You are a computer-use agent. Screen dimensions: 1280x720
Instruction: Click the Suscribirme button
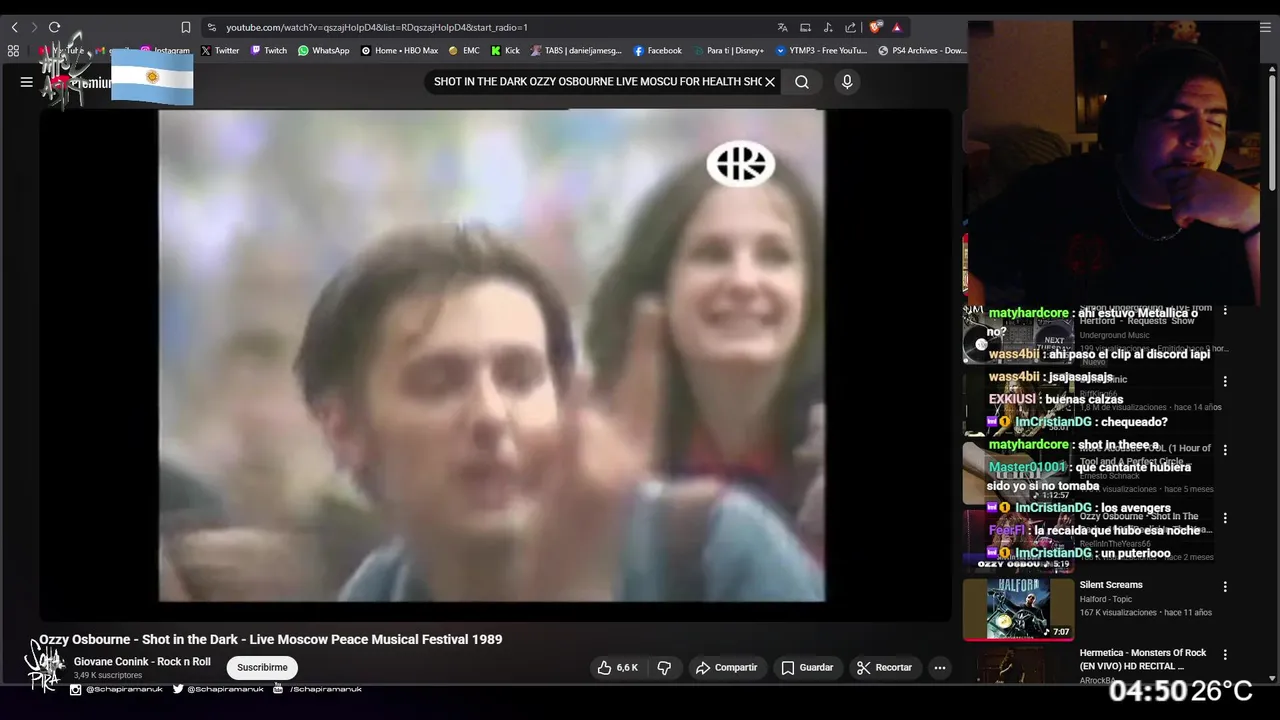(262, 667)
